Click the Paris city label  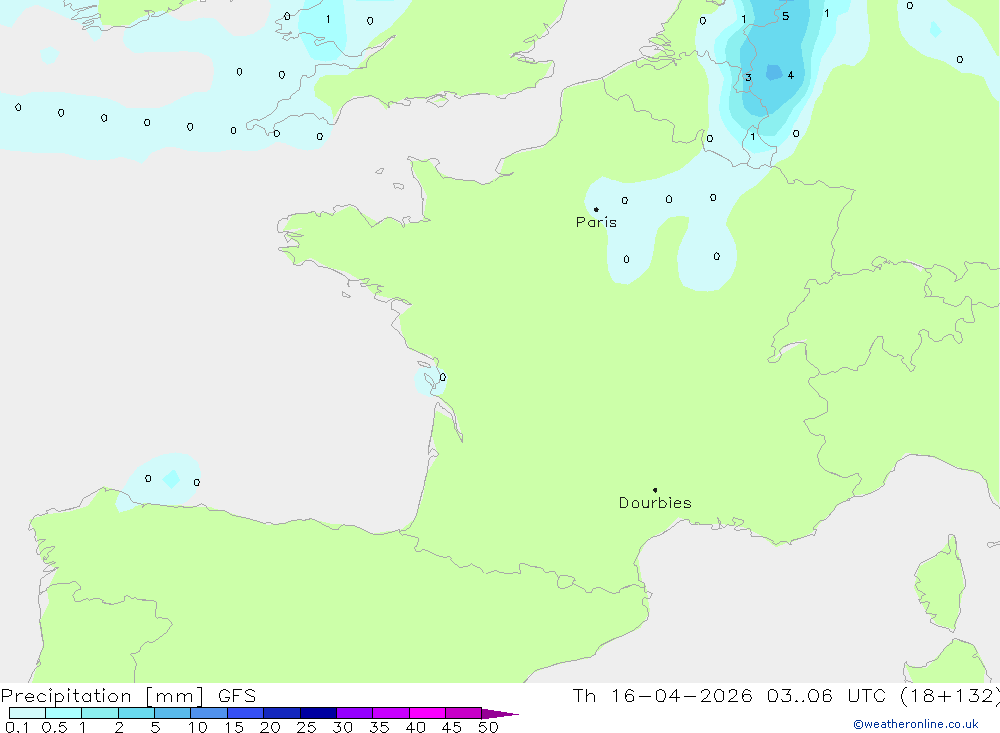pyautogui.click(x=596, y=222)
